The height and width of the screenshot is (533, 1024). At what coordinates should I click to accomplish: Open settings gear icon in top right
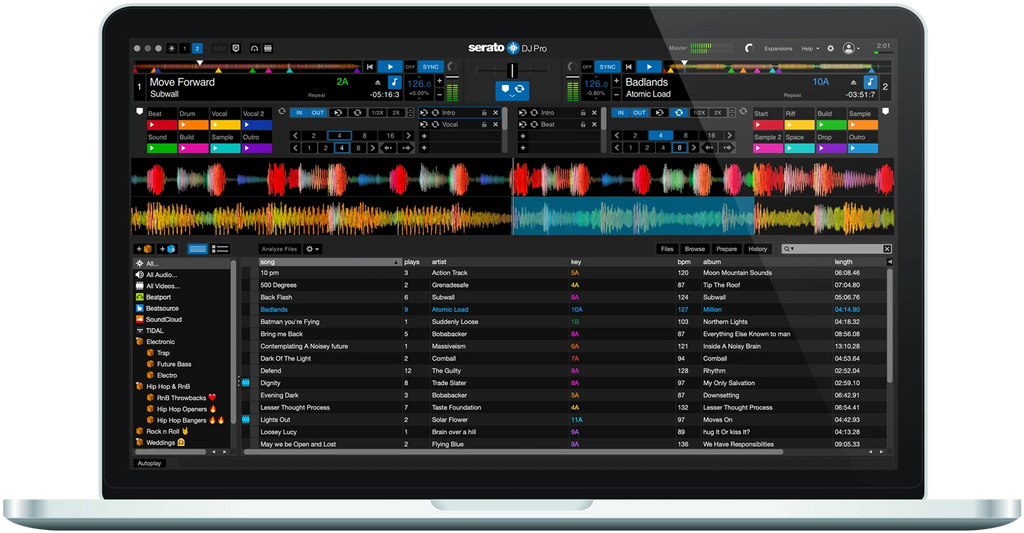[831, 48]
